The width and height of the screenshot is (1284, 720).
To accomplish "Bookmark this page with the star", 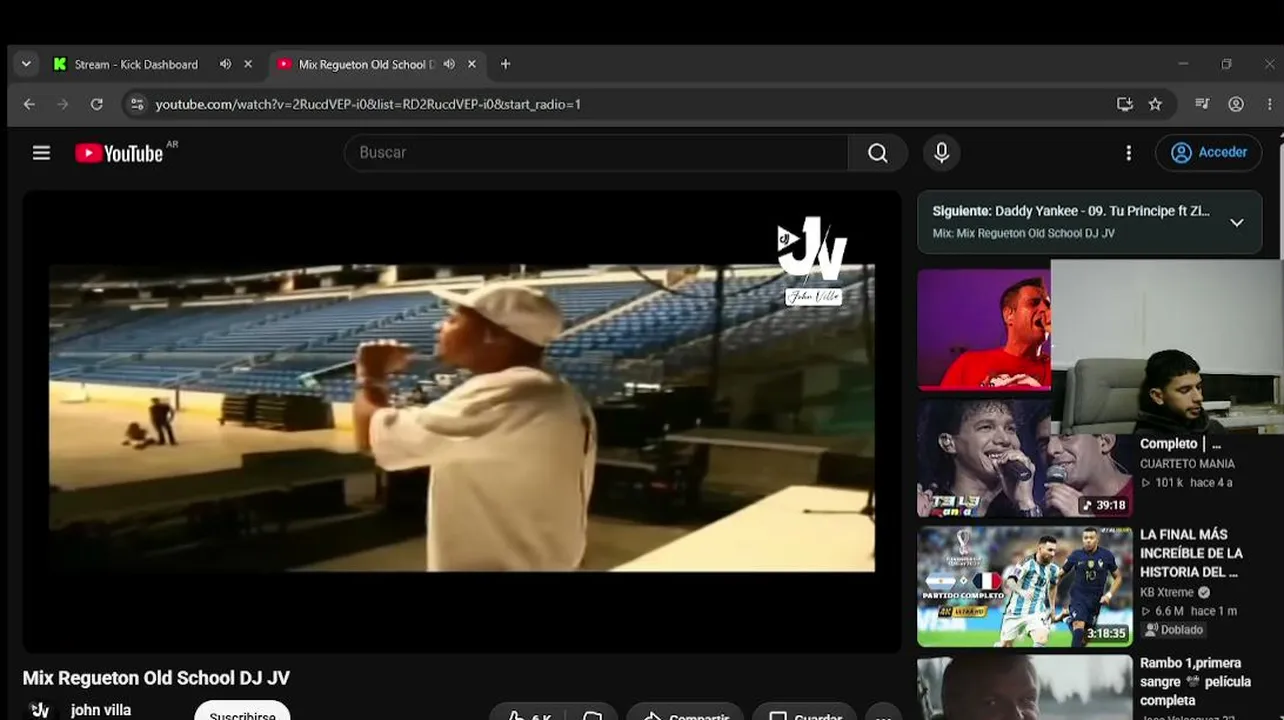I will (1155, 104).
